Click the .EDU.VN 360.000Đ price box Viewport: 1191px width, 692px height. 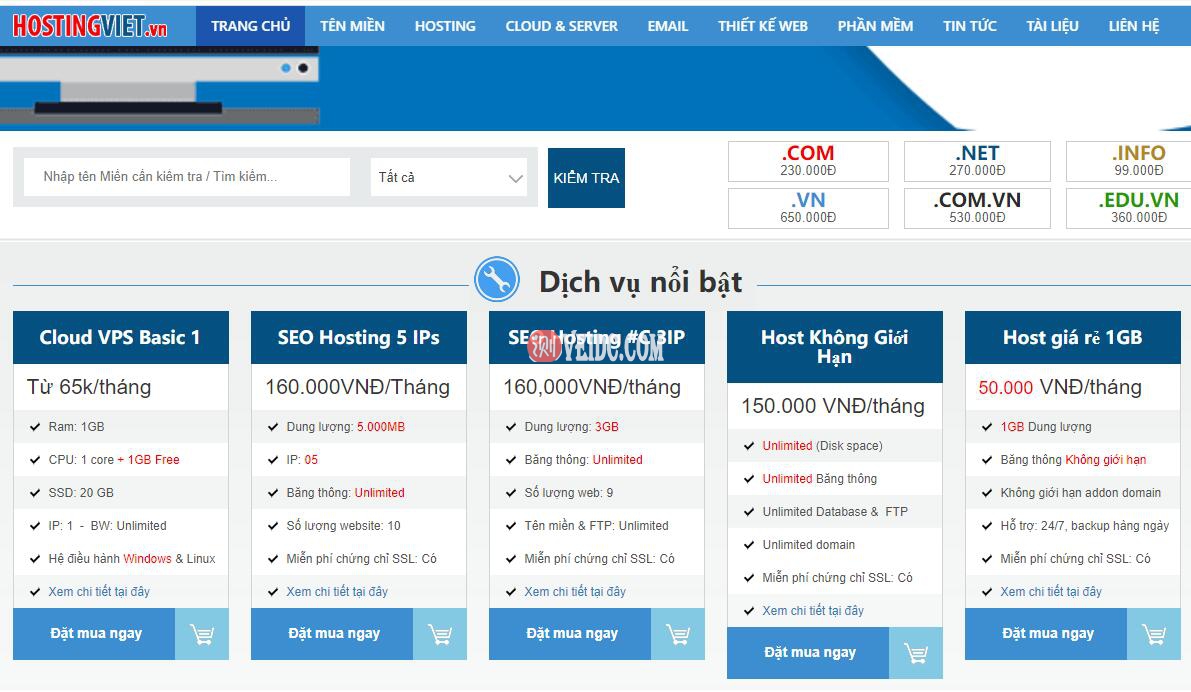(x=1140, y=208)
